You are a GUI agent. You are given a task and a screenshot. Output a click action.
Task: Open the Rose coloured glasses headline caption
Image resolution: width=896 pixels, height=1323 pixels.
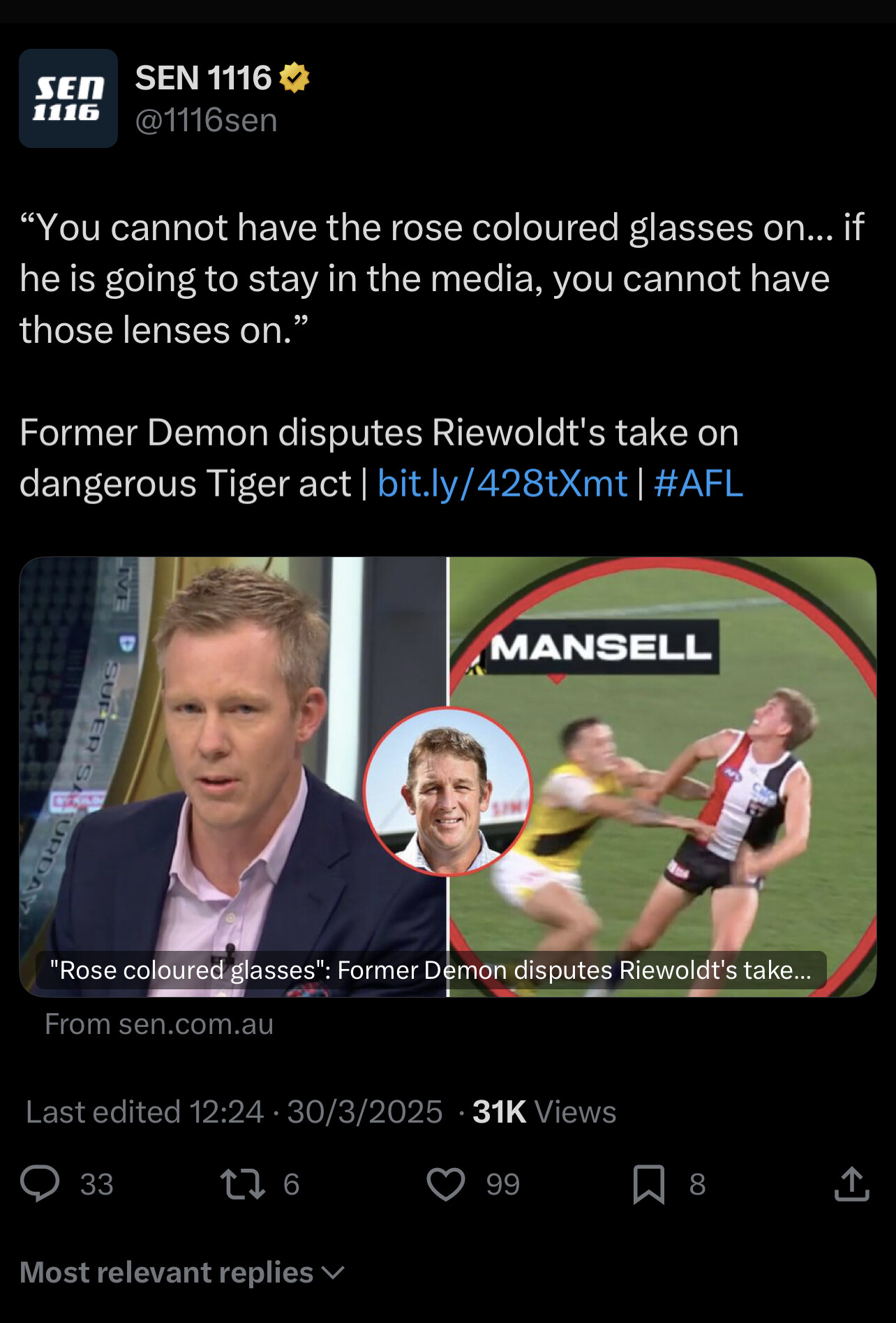431,970
